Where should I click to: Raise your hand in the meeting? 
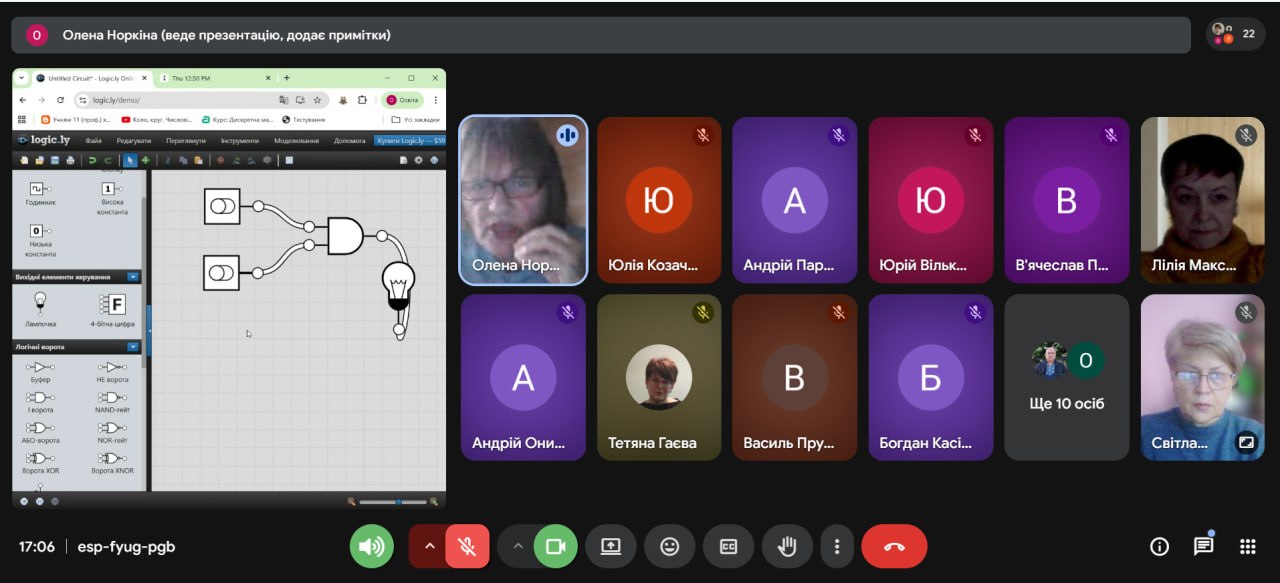787,546
